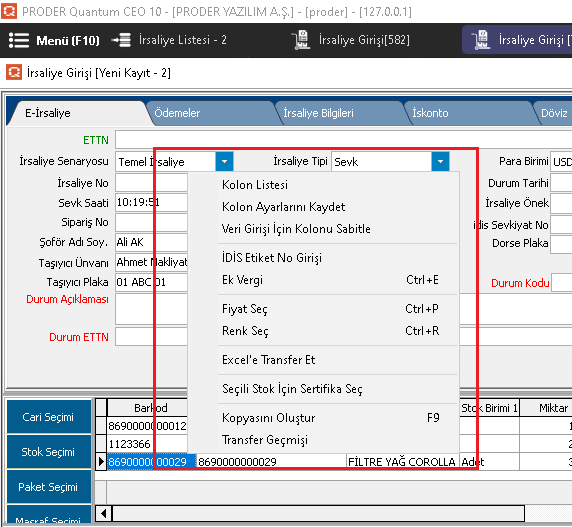Viewport: 572px width, 527px height.
Task: Click the Durum Tarihi input field
Action: [x=561, y=183]
